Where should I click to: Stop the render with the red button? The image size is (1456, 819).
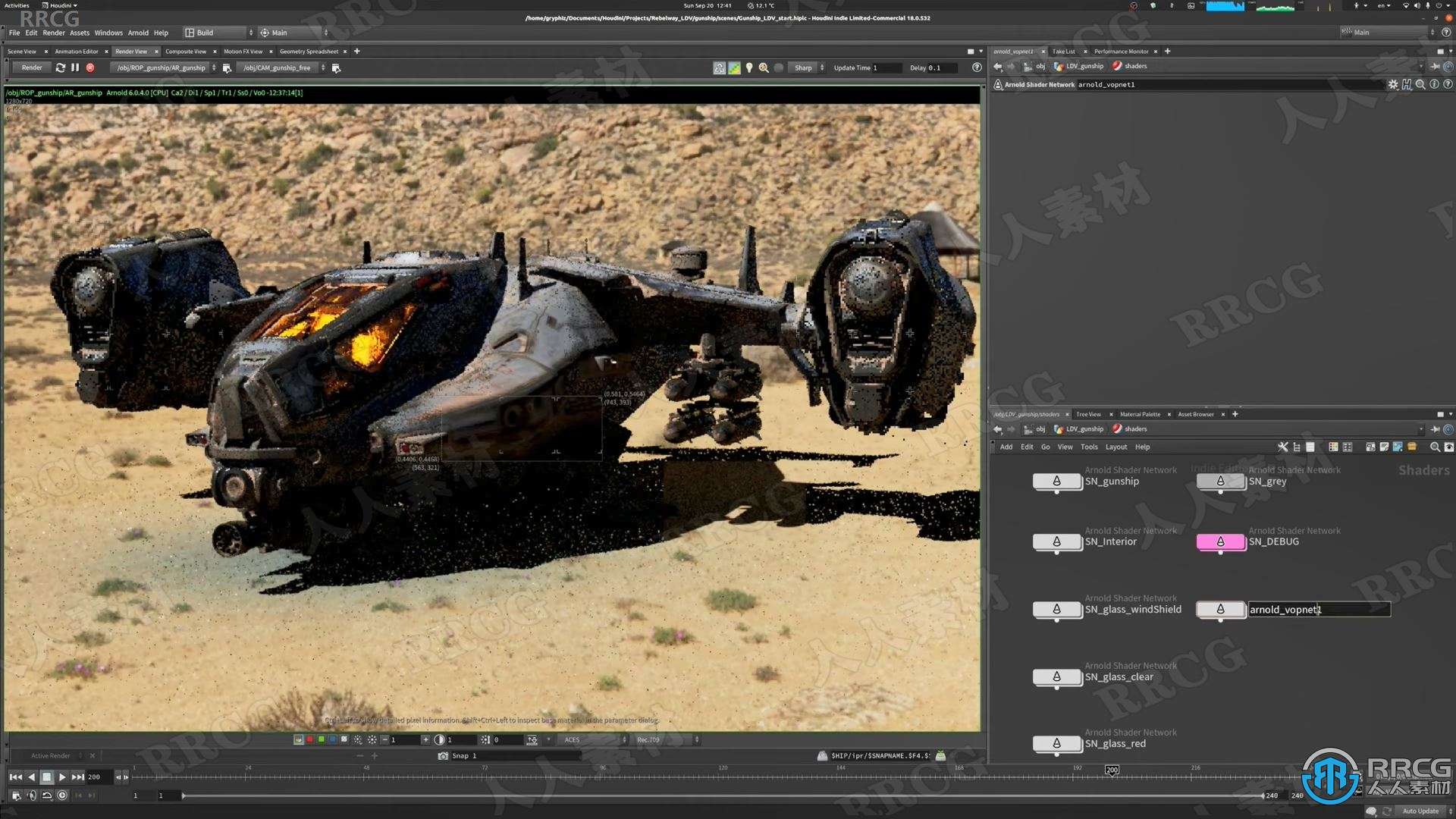(90, 67)
